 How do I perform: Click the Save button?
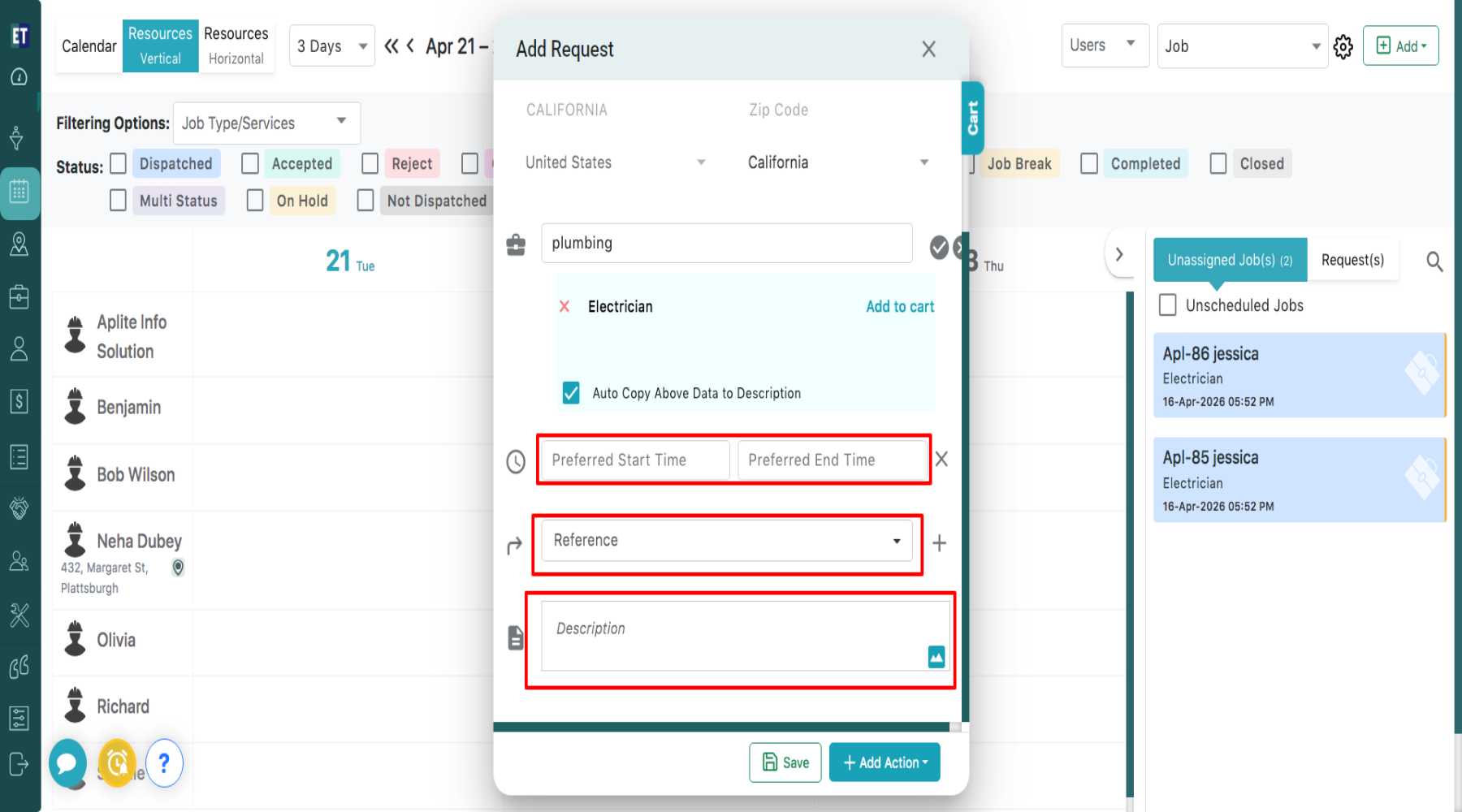[x=785, y=762]
